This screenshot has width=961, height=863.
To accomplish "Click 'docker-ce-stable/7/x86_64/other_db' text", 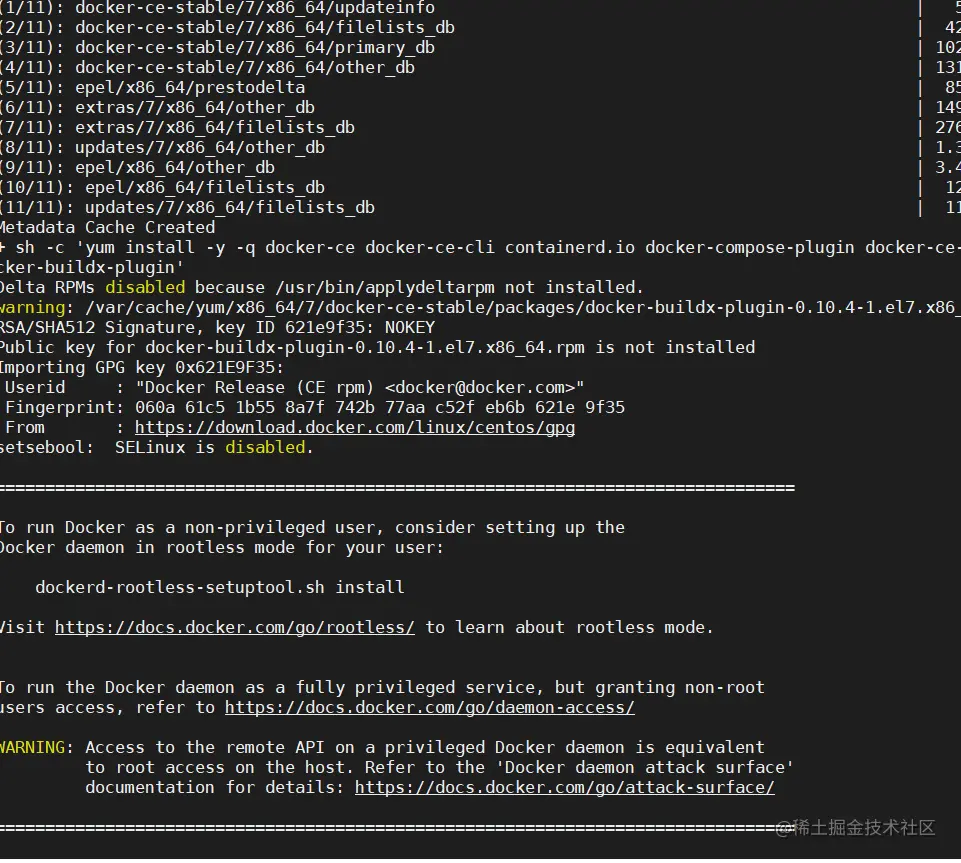I will 245,67.
